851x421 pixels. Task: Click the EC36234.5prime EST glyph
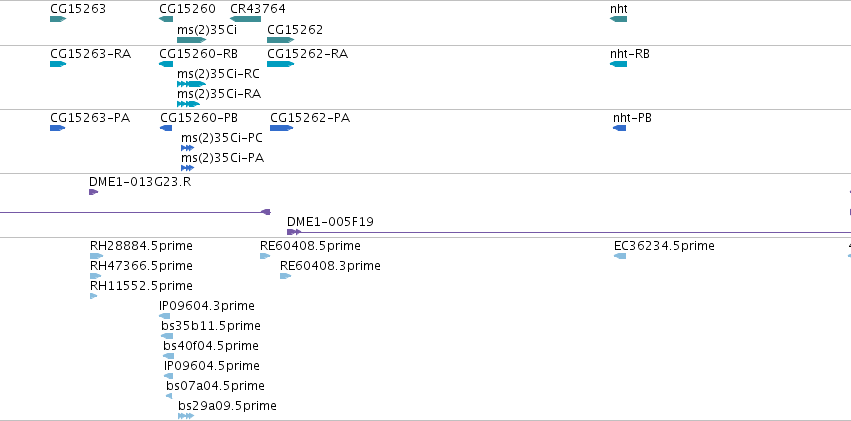click(620, 256)
